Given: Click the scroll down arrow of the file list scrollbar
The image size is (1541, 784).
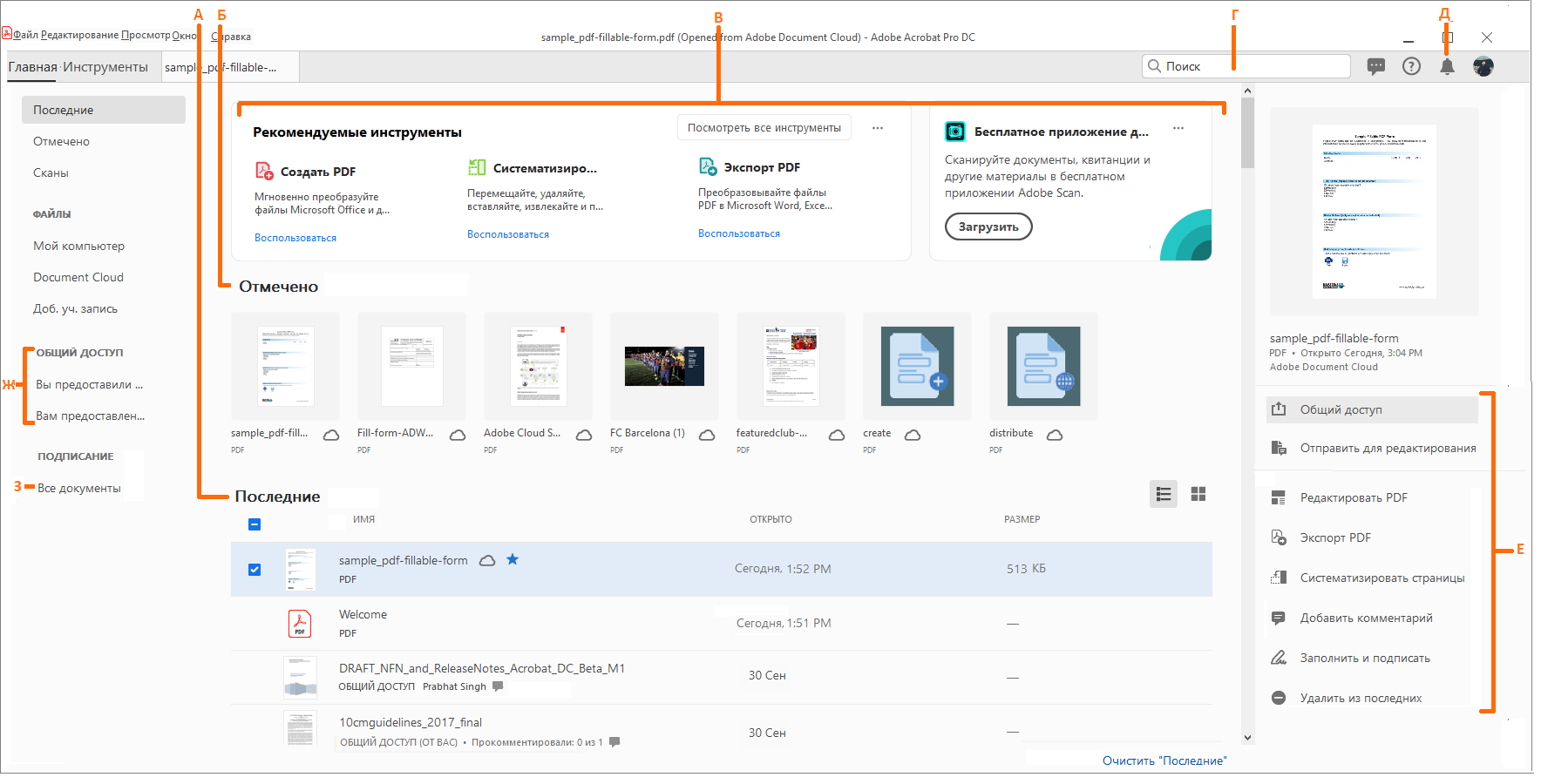Looking at the screenshot, I should coord(1247,738).
